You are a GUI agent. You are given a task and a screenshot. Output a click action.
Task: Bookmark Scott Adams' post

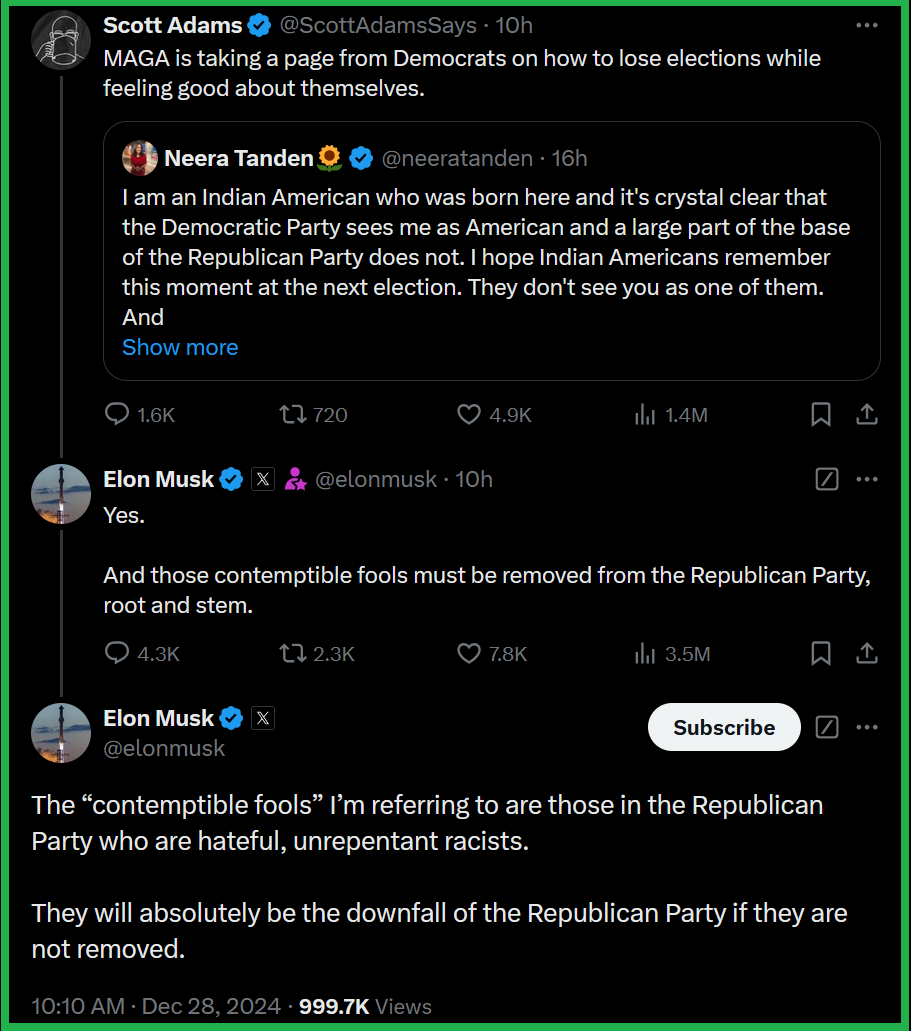[820, 414]
